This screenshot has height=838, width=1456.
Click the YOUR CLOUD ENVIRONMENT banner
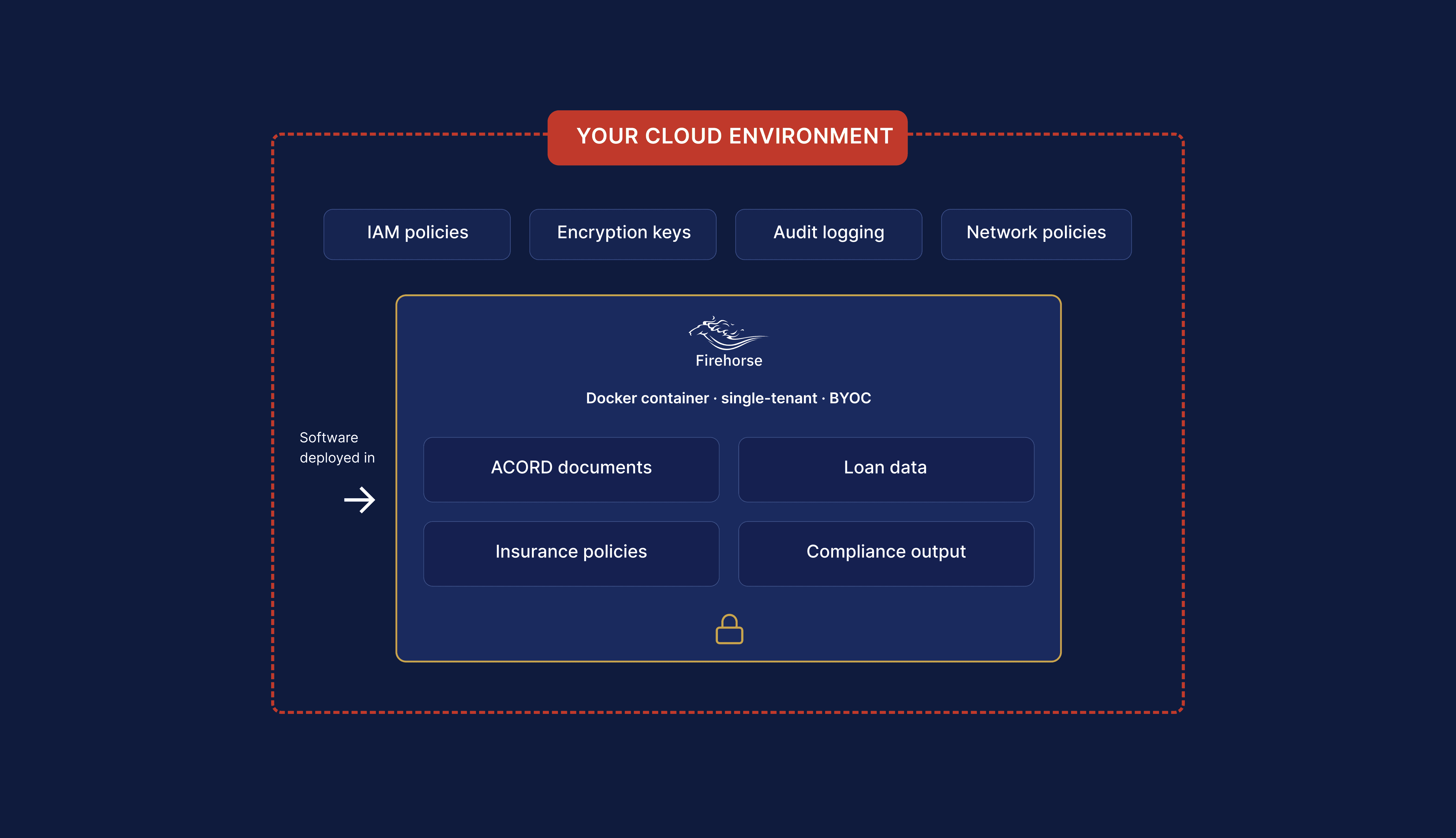[x=727, y=137]
